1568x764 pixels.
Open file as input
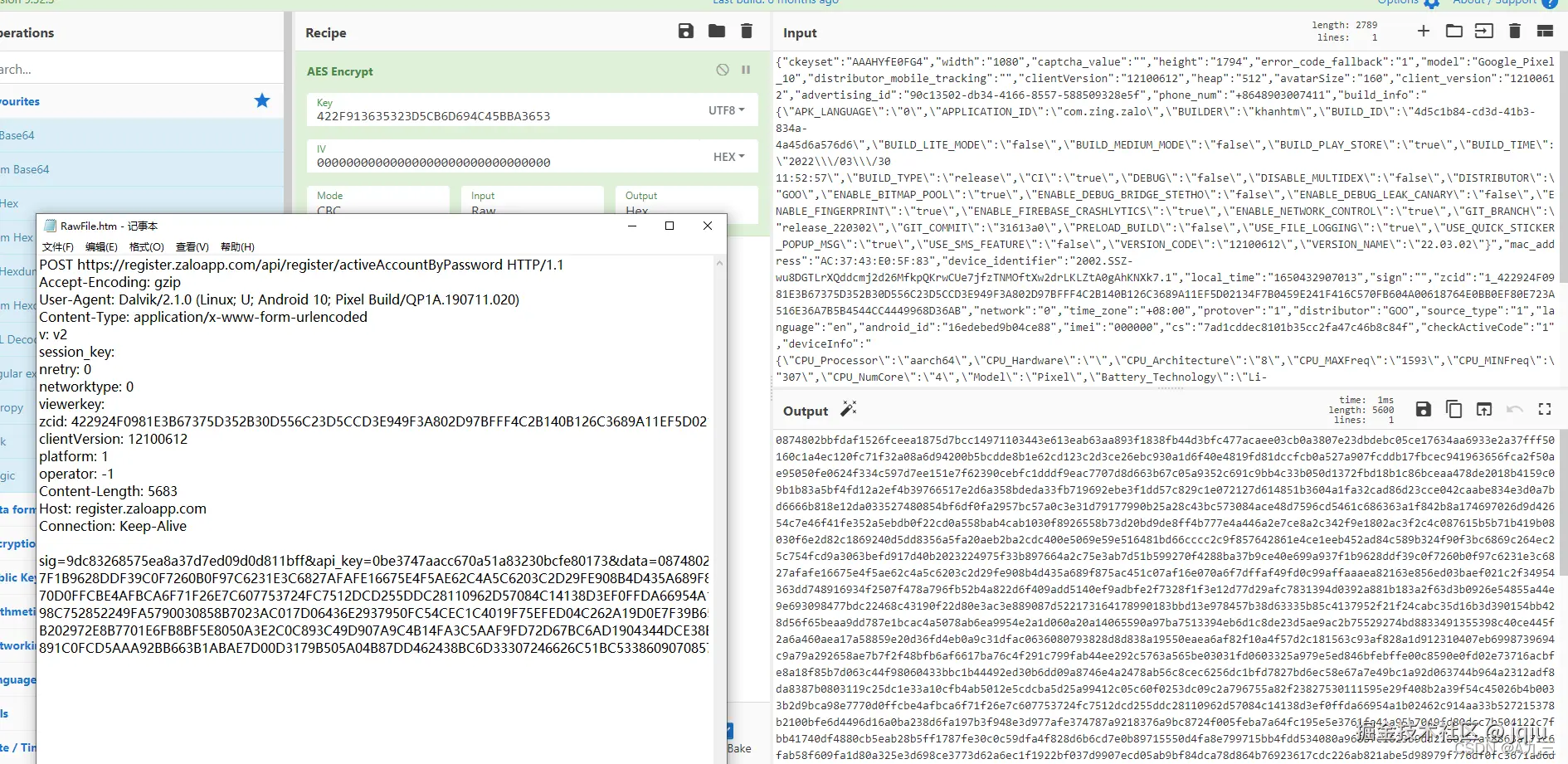click(x=1483, y=32)
